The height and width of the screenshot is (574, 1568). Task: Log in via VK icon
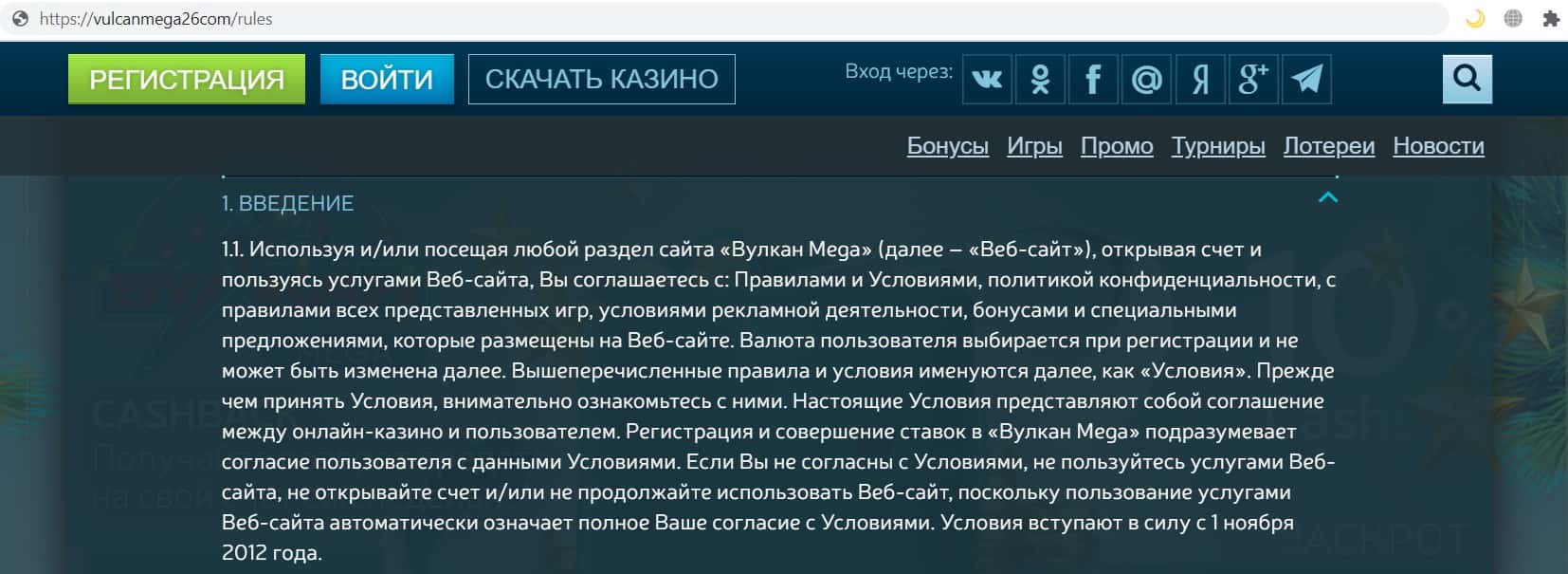click(987, 79)
